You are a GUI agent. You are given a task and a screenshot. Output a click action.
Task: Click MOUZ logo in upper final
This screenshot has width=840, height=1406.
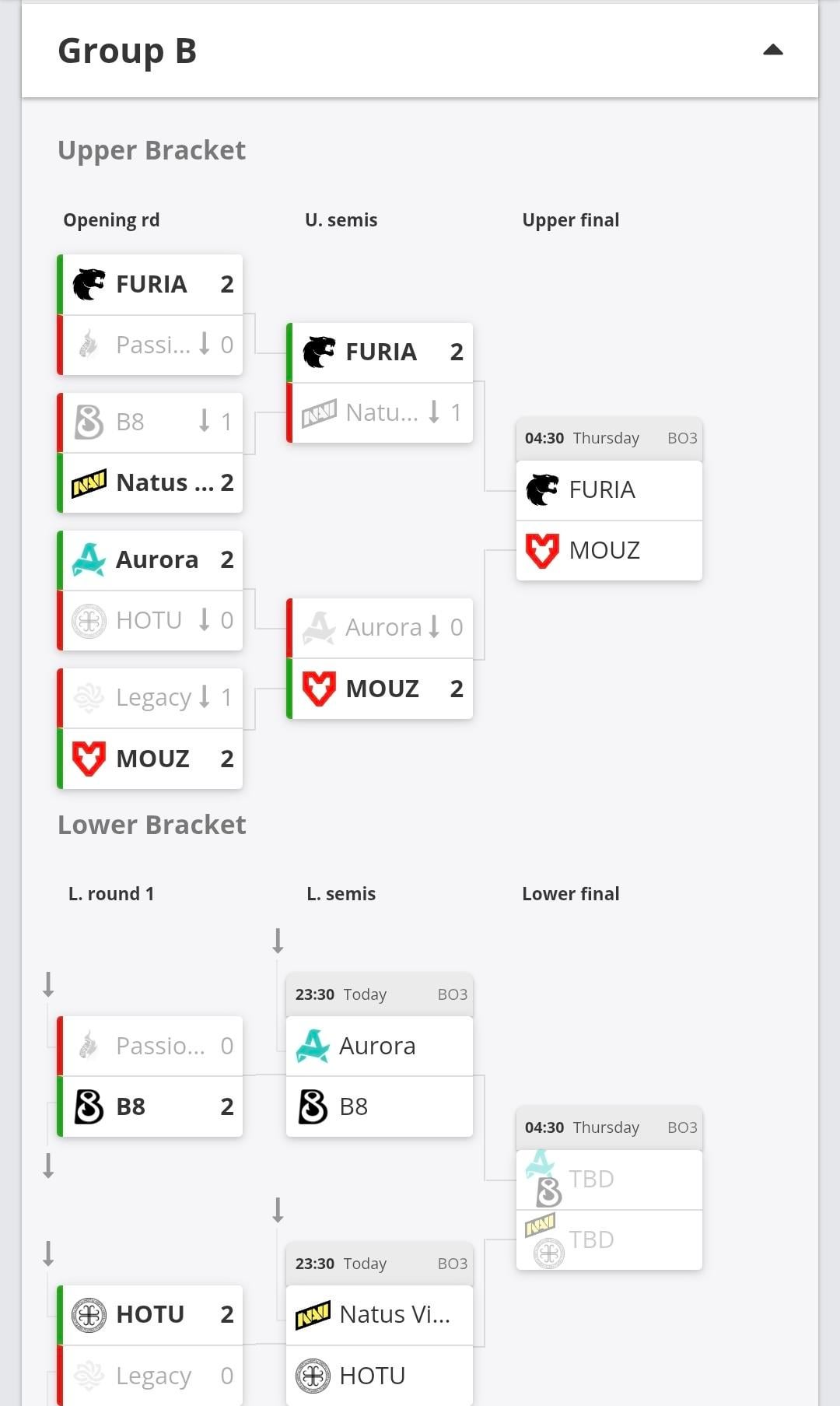[x=542, y=551]
